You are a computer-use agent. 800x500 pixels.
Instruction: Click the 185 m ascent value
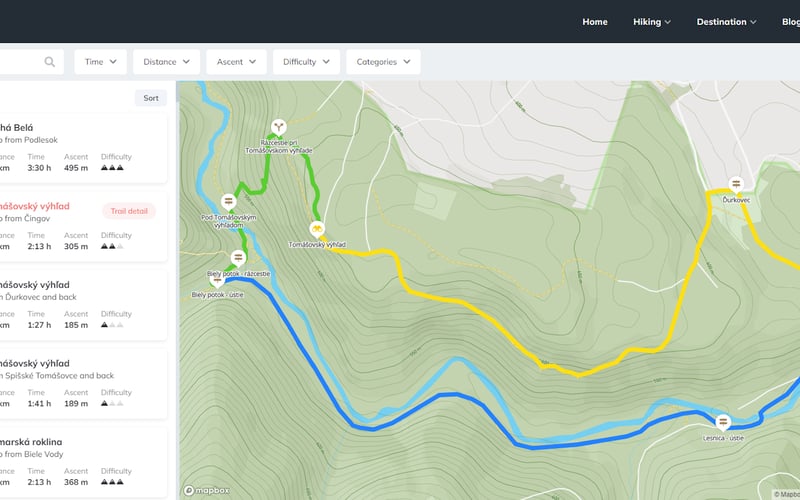click(x=76, y=325)
